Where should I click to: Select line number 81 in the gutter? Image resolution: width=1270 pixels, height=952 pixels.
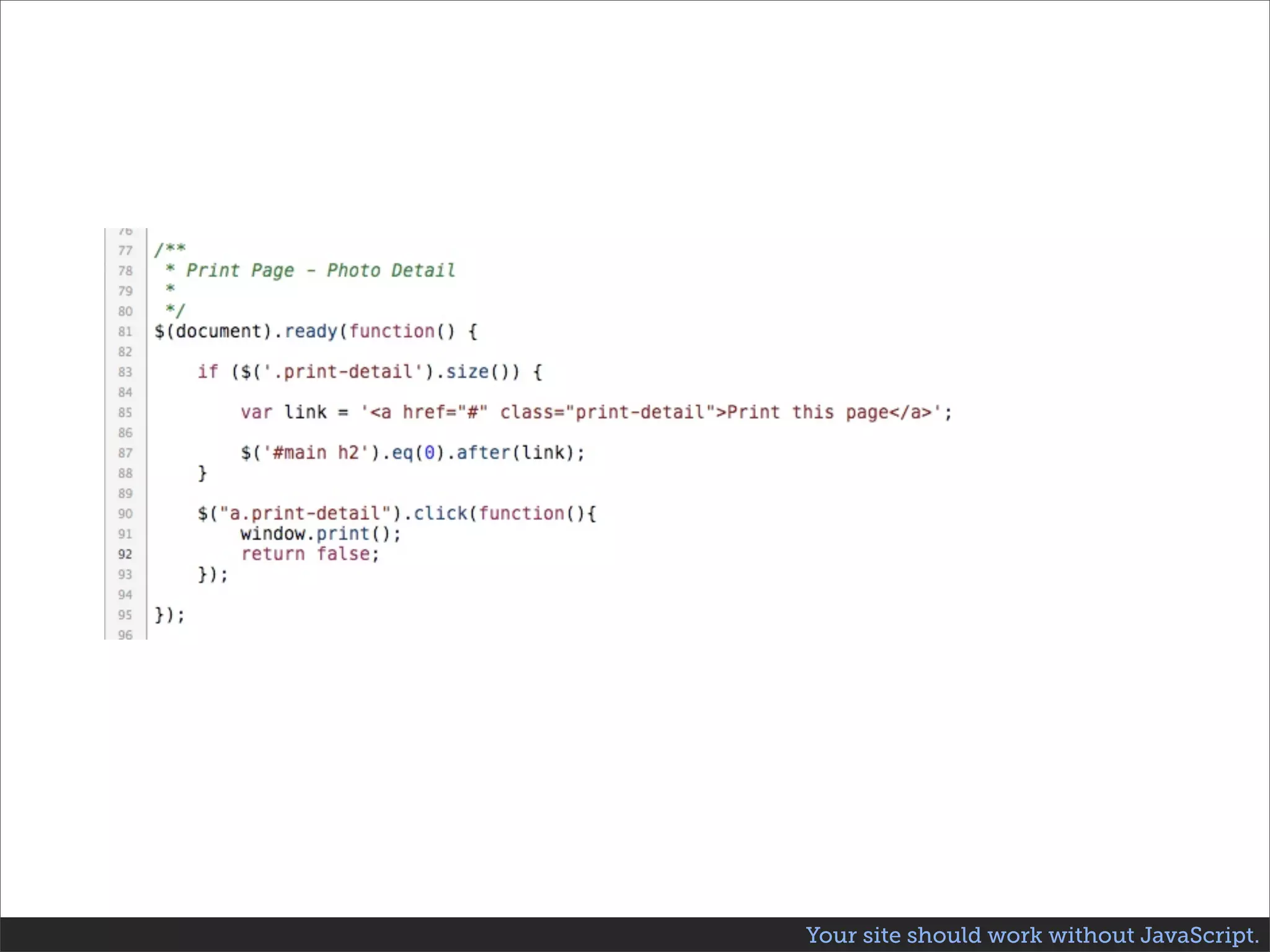(125, 332)
